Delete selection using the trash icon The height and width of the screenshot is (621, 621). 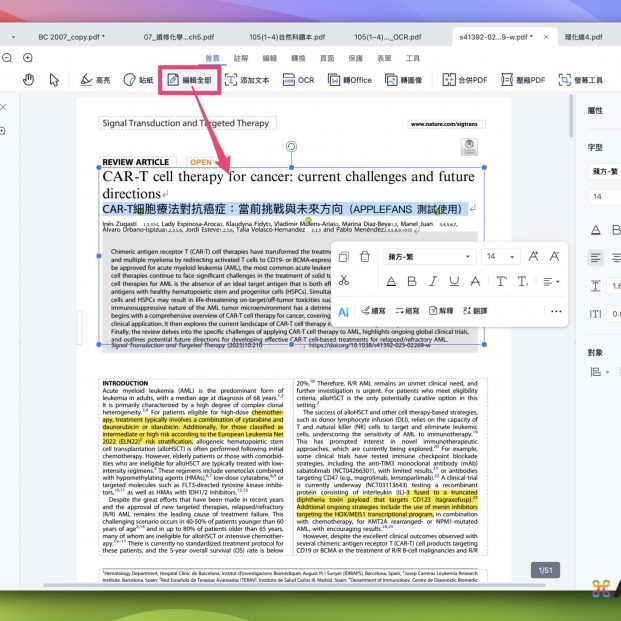pyautogui.click(x=365, y=257)
